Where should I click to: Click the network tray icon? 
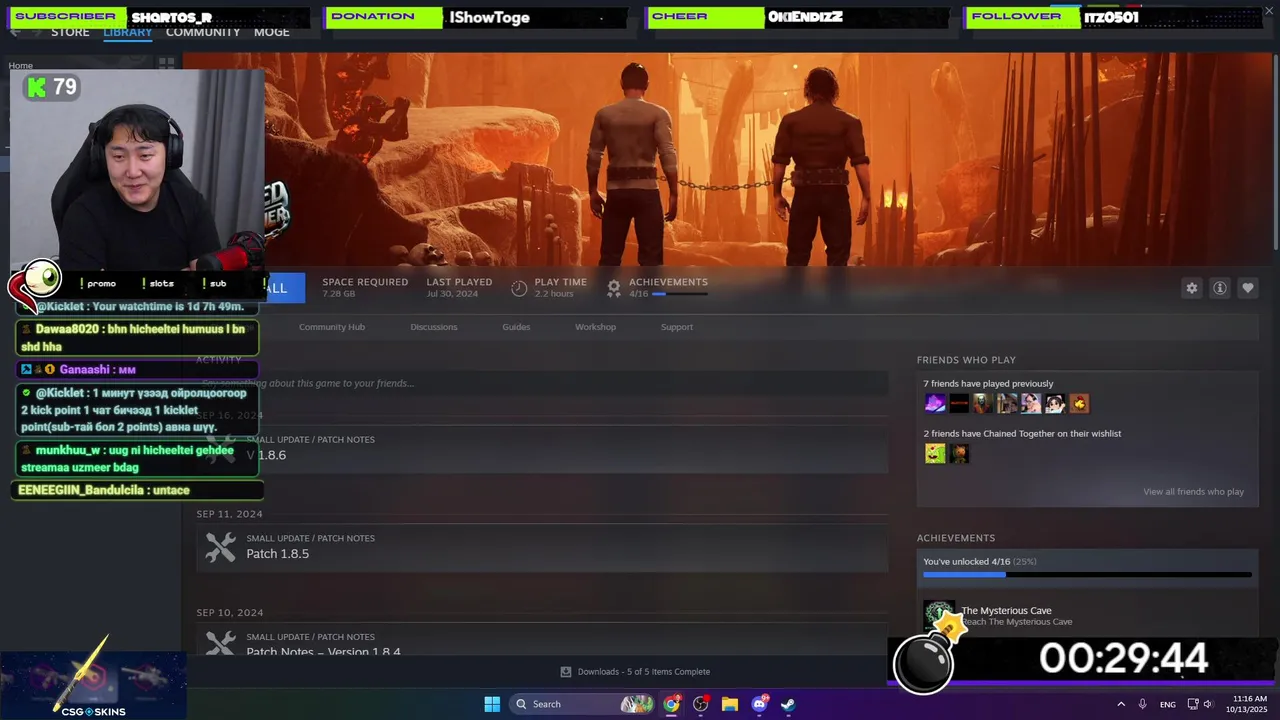[x=1192, y=704]
